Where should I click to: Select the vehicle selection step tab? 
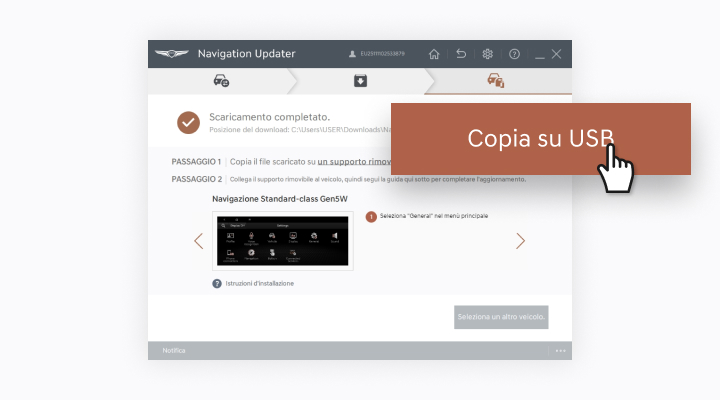(x=220, y=81)
